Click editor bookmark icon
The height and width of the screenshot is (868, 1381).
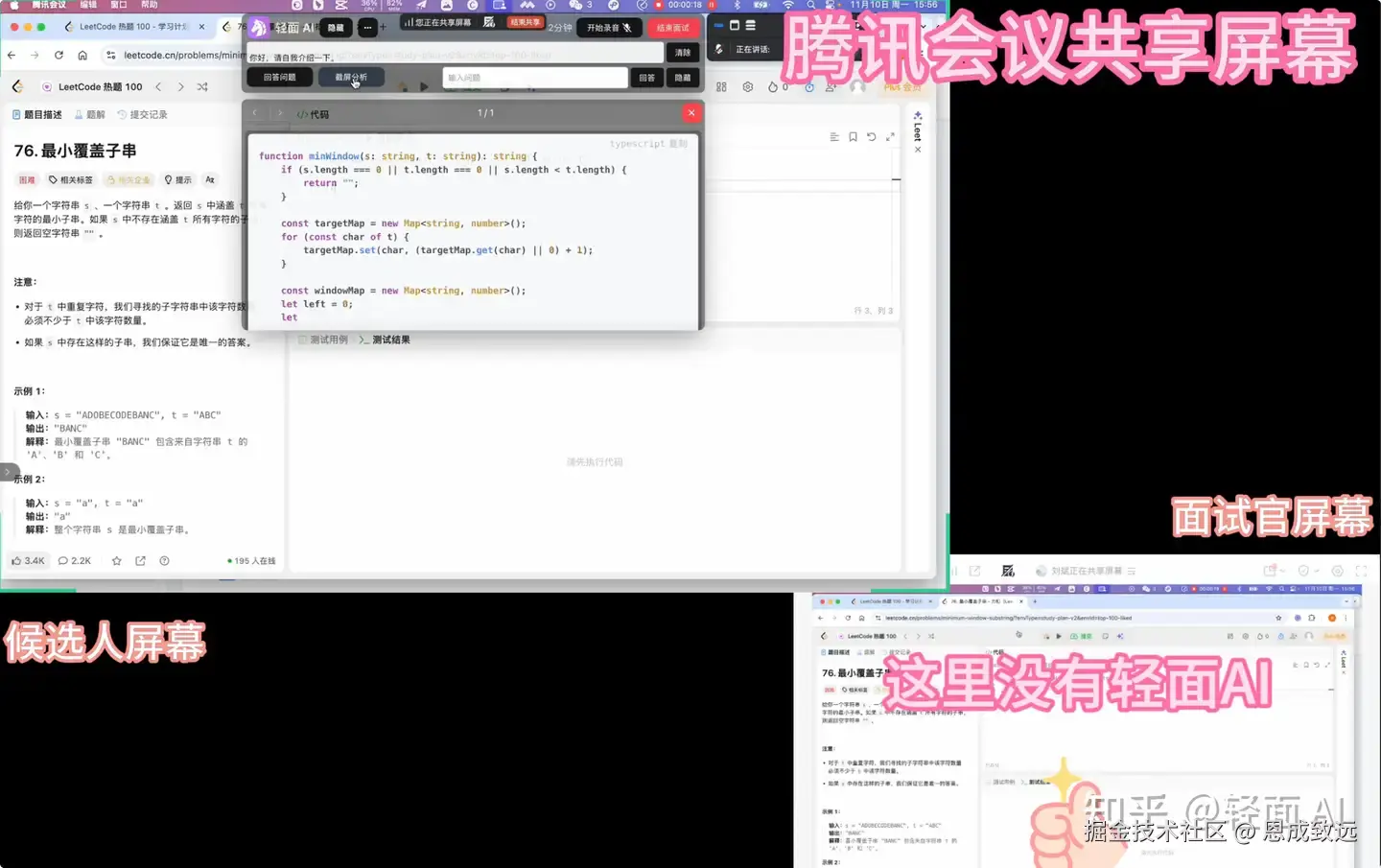[x=853, y=137]
